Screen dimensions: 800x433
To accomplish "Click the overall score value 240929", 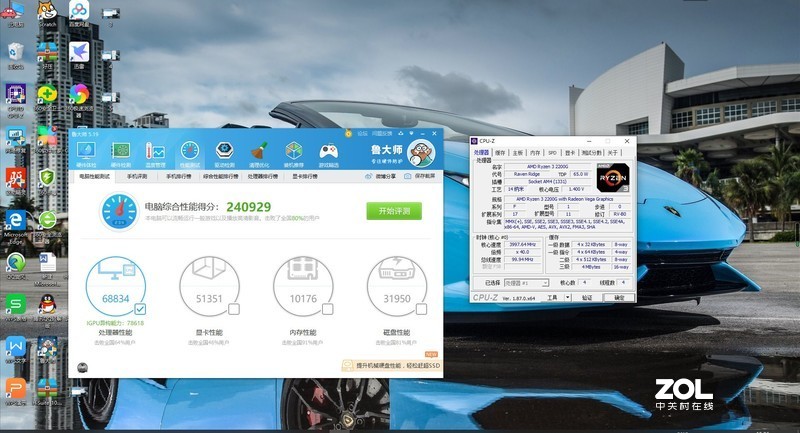I will (x=248, y=207).
